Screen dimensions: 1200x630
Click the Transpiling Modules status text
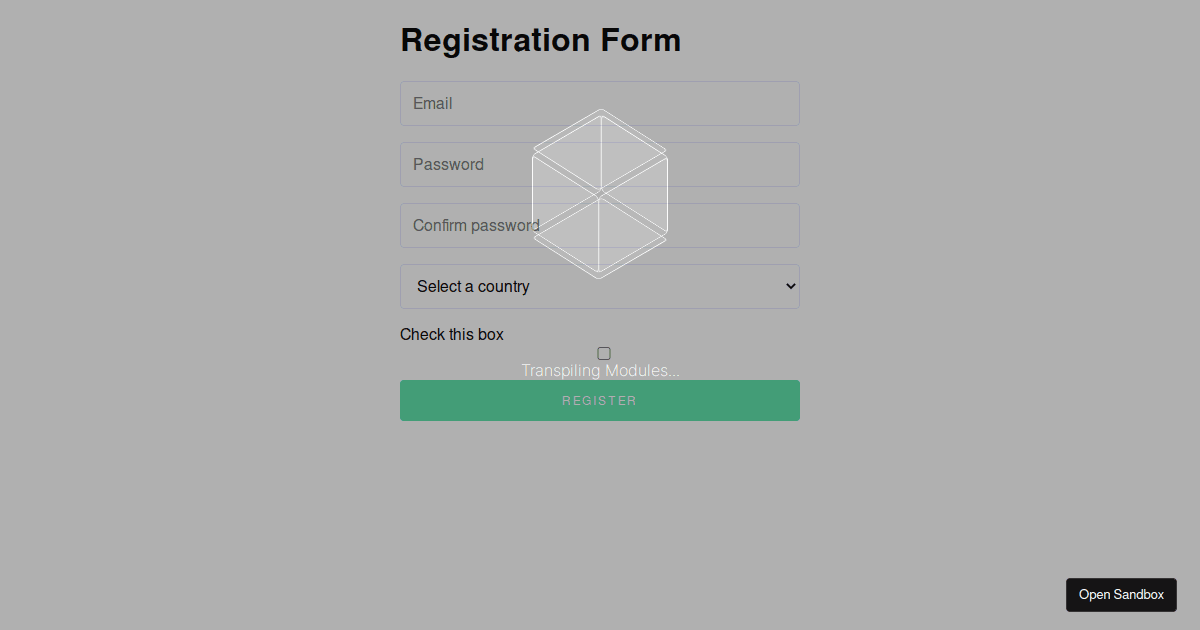pyautogui.click(x=600, y=370)
